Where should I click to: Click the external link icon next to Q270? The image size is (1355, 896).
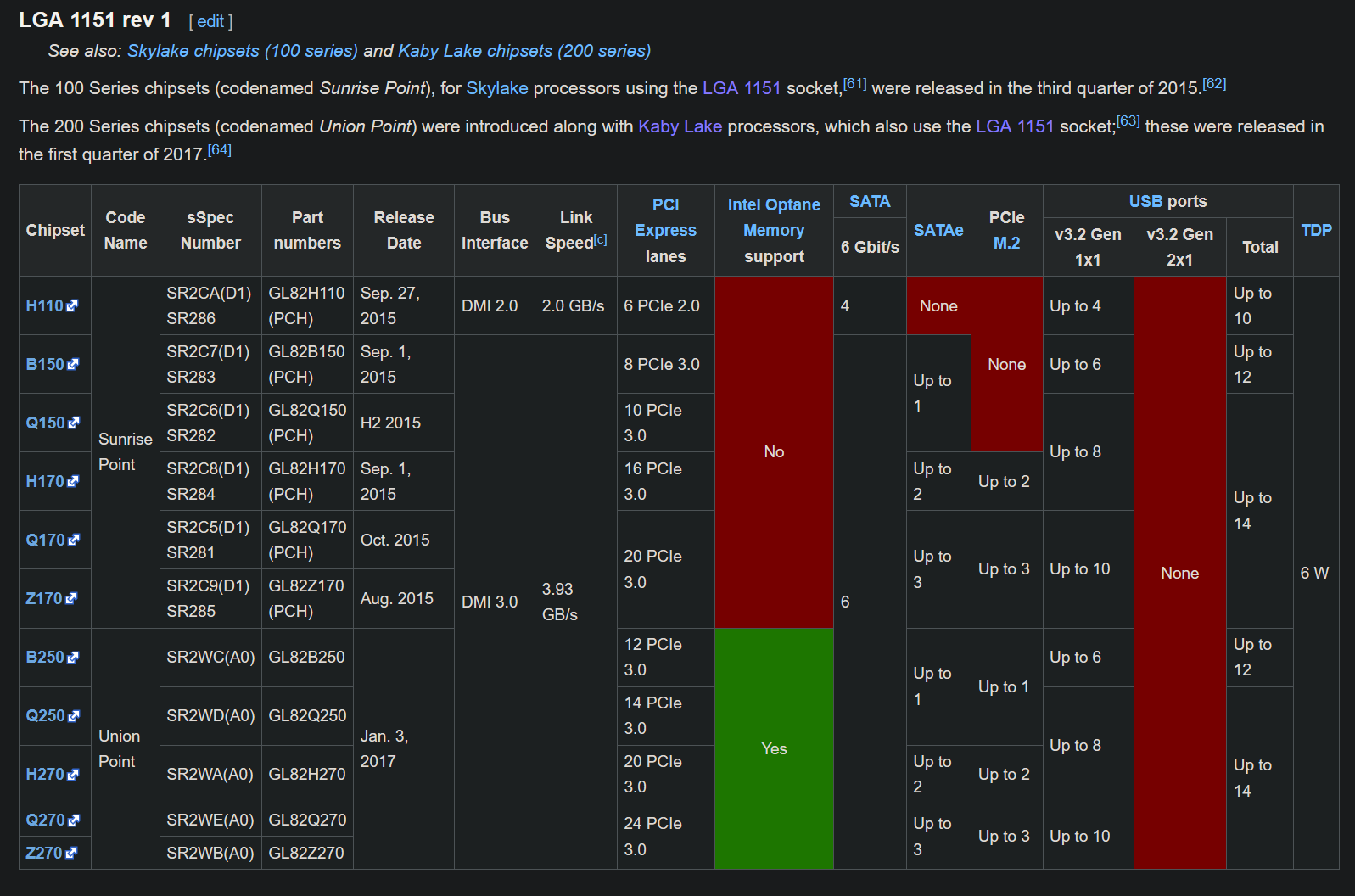74,820
